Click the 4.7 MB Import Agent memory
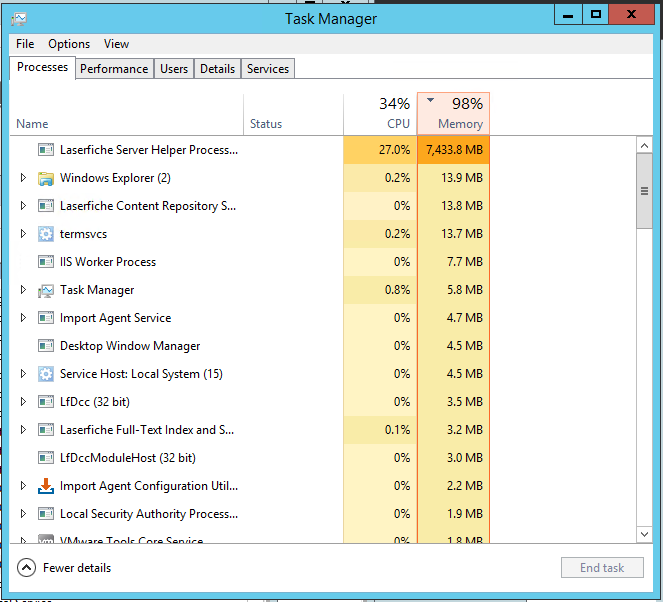This screenshot has width=663, height=602. [x=465, y=318]
